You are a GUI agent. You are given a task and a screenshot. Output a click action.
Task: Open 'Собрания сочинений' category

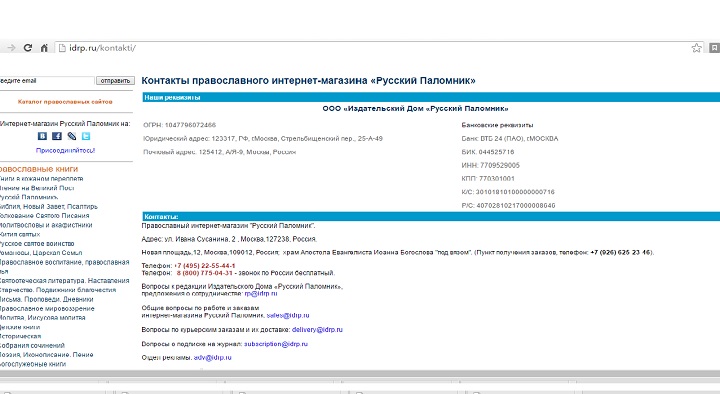(x=32, y=345)
